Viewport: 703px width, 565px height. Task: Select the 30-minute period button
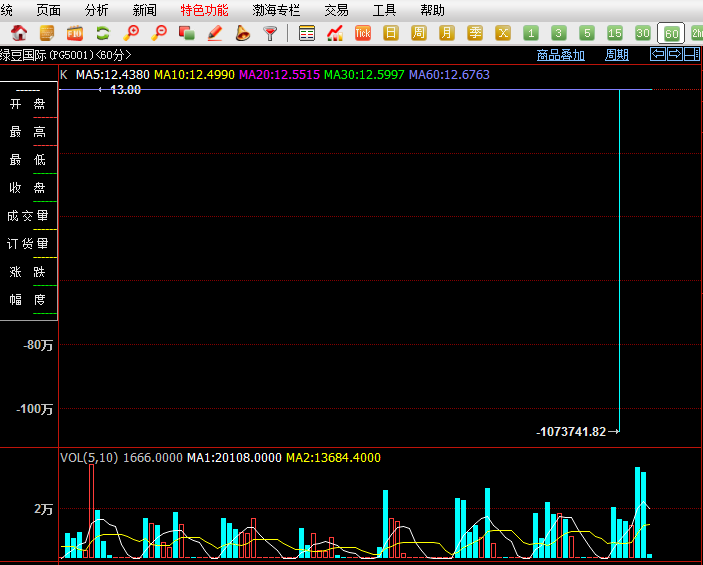coord(643,33)
